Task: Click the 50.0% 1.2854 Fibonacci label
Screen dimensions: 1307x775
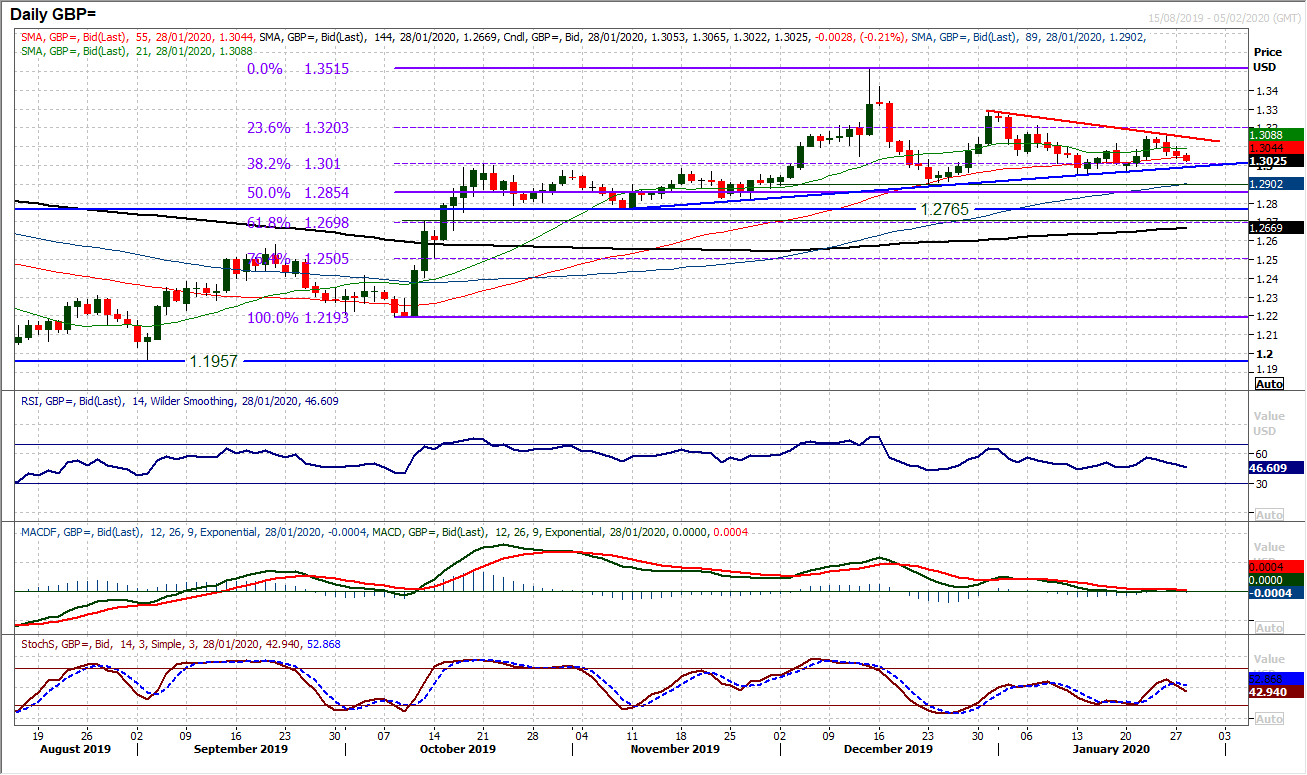Action: [x=297, y=192]
